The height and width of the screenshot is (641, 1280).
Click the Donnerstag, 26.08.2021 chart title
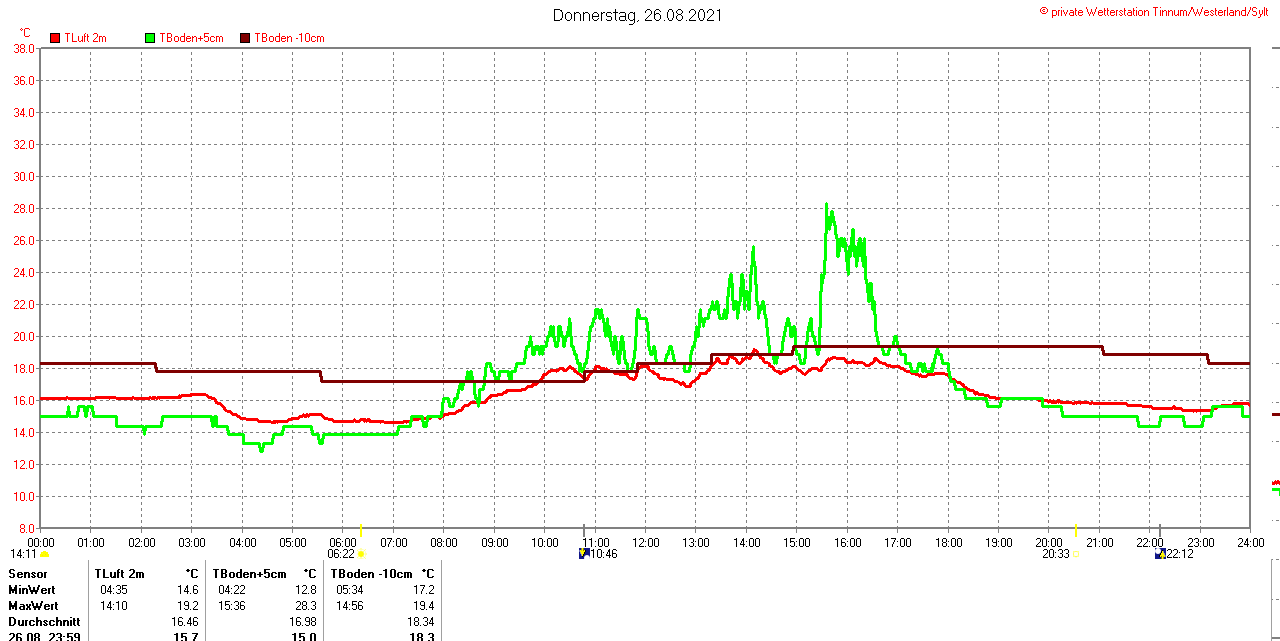pos(637,15)
